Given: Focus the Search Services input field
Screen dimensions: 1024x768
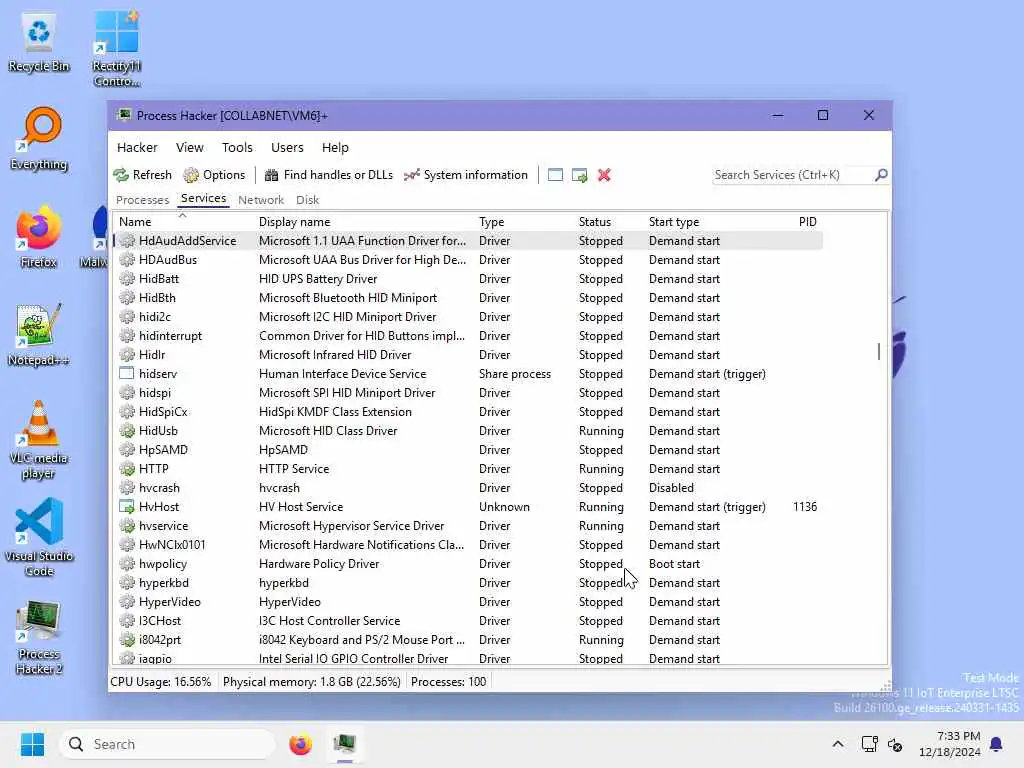Looking at the screenshot, I should tap(793, 175).
